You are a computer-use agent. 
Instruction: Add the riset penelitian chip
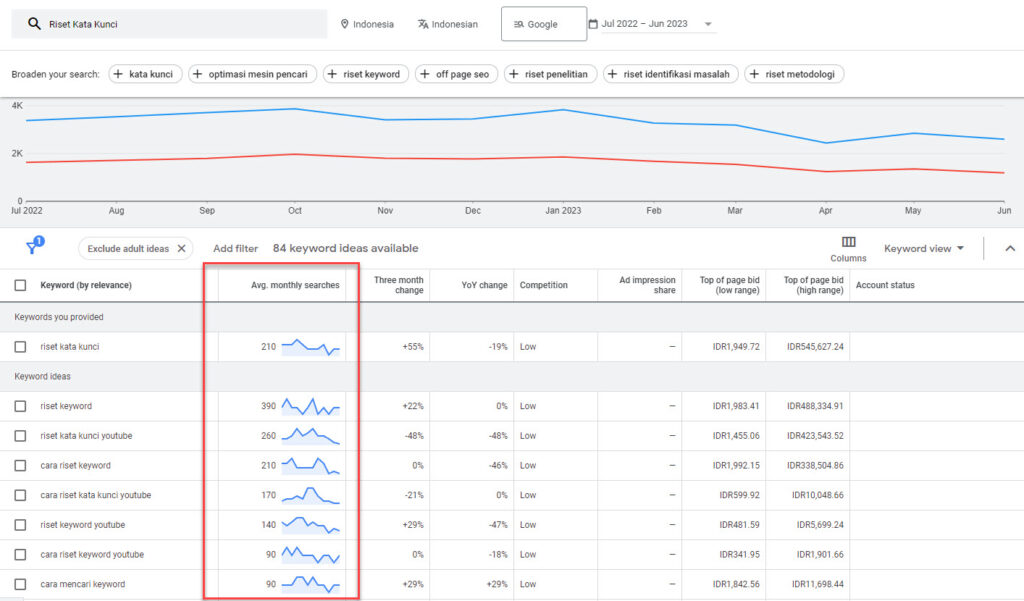pyautogui.click(x=551, y=74)
